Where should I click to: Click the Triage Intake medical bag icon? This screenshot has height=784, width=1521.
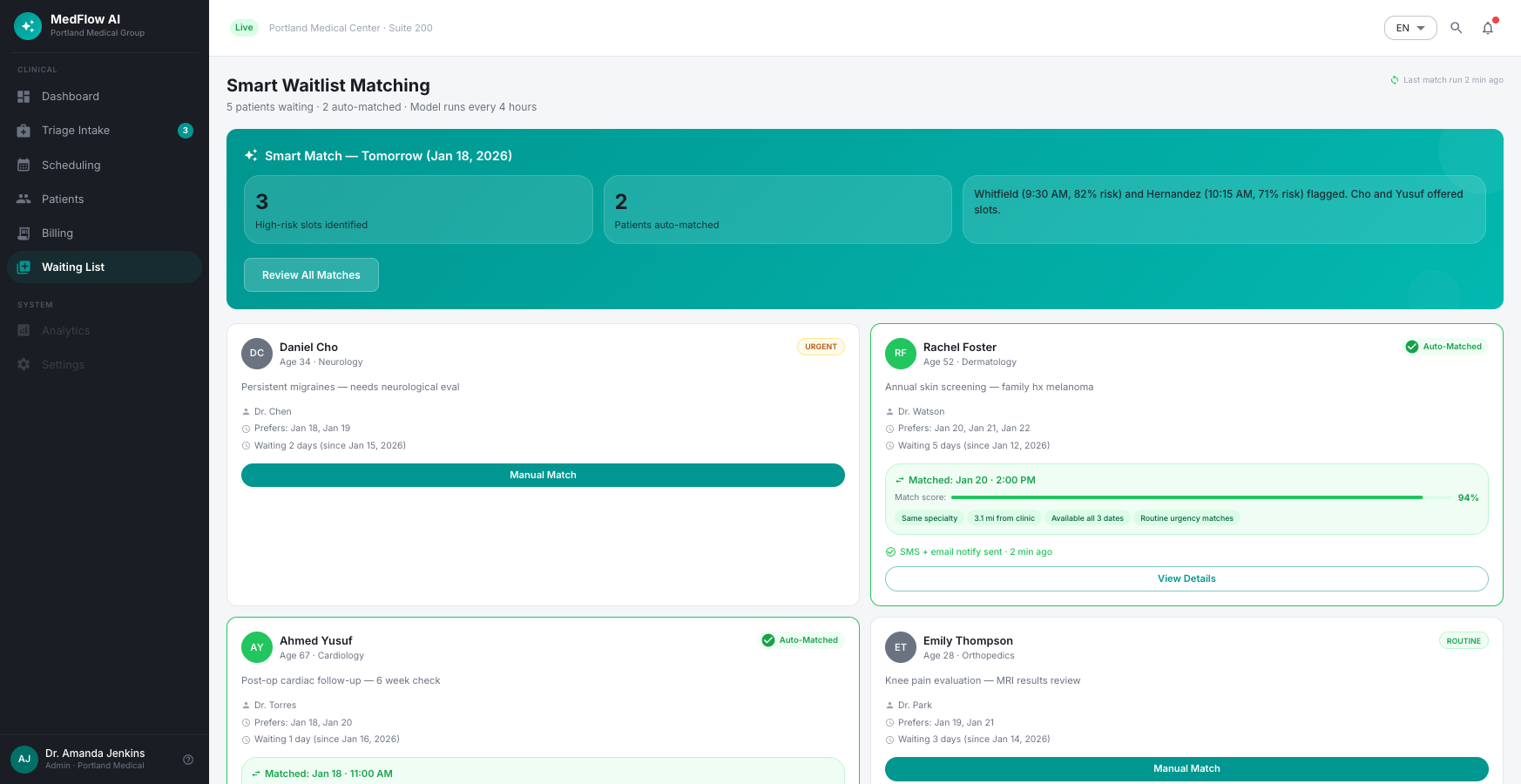(24, 131)
